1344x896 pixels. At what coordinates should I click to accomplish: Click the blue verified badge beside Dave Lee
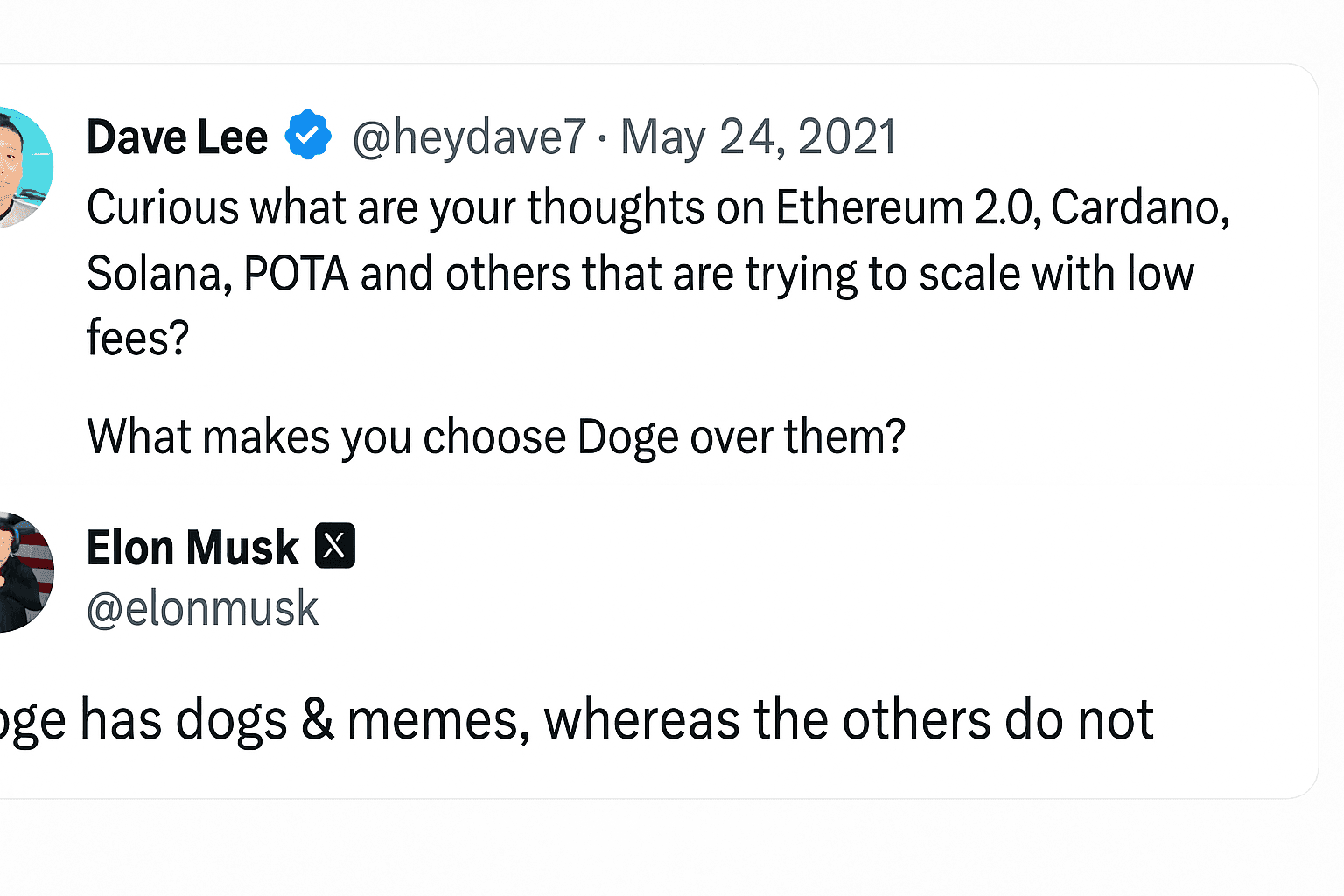pos(308,136)
